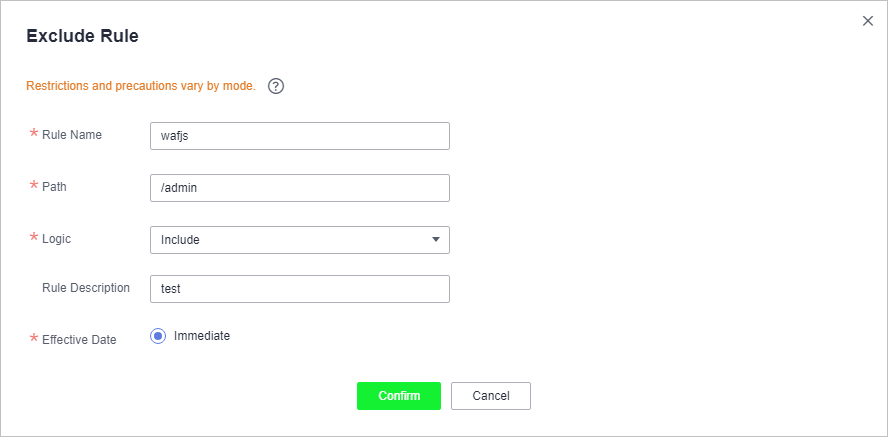Screen dimensions: 888x437
Task: Click the orange restrictions and precautions text
Action: click(x=141, y=87)
